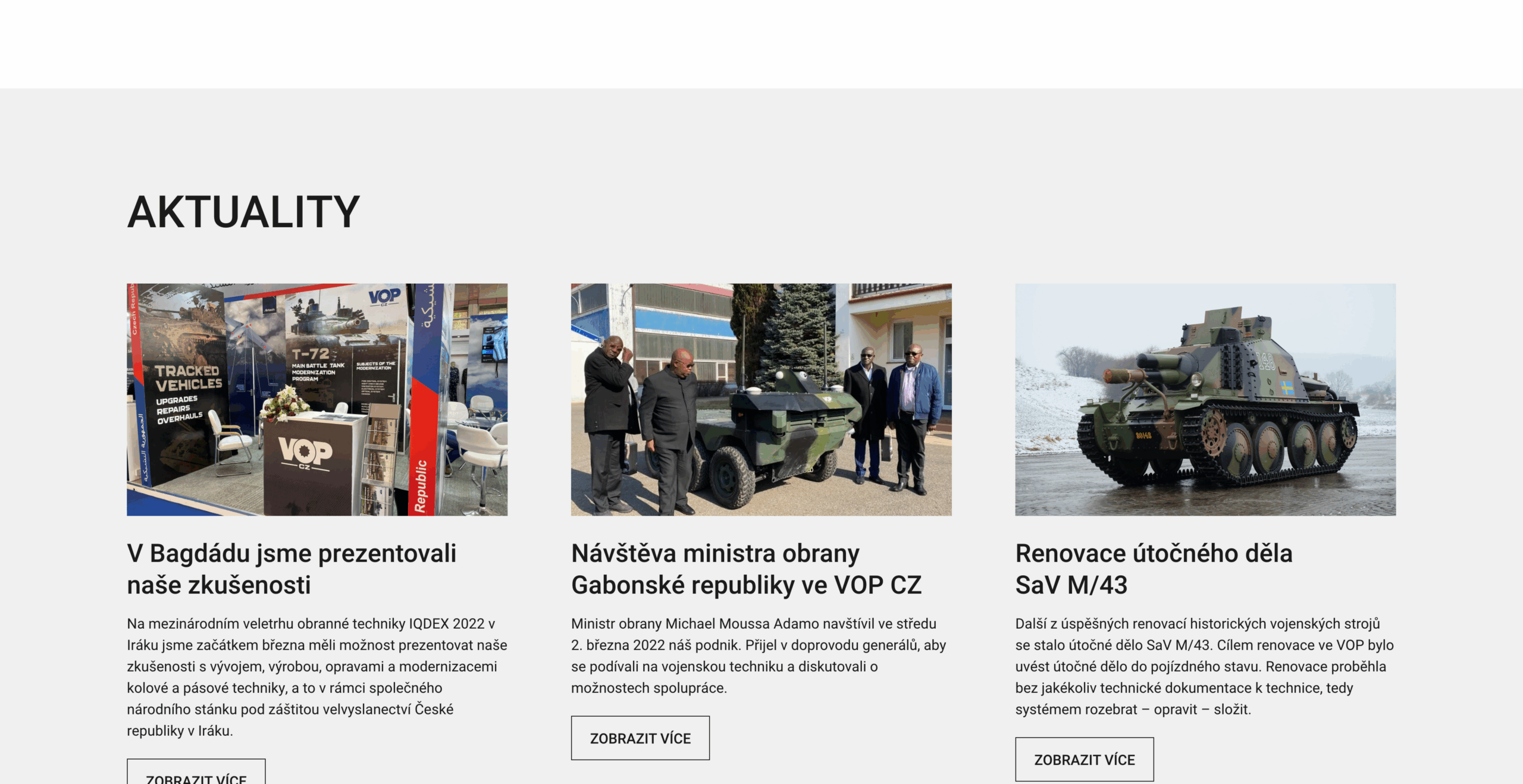Open article 'Návštěva ministra obrany Gabonské republiky'

[746, 569]
